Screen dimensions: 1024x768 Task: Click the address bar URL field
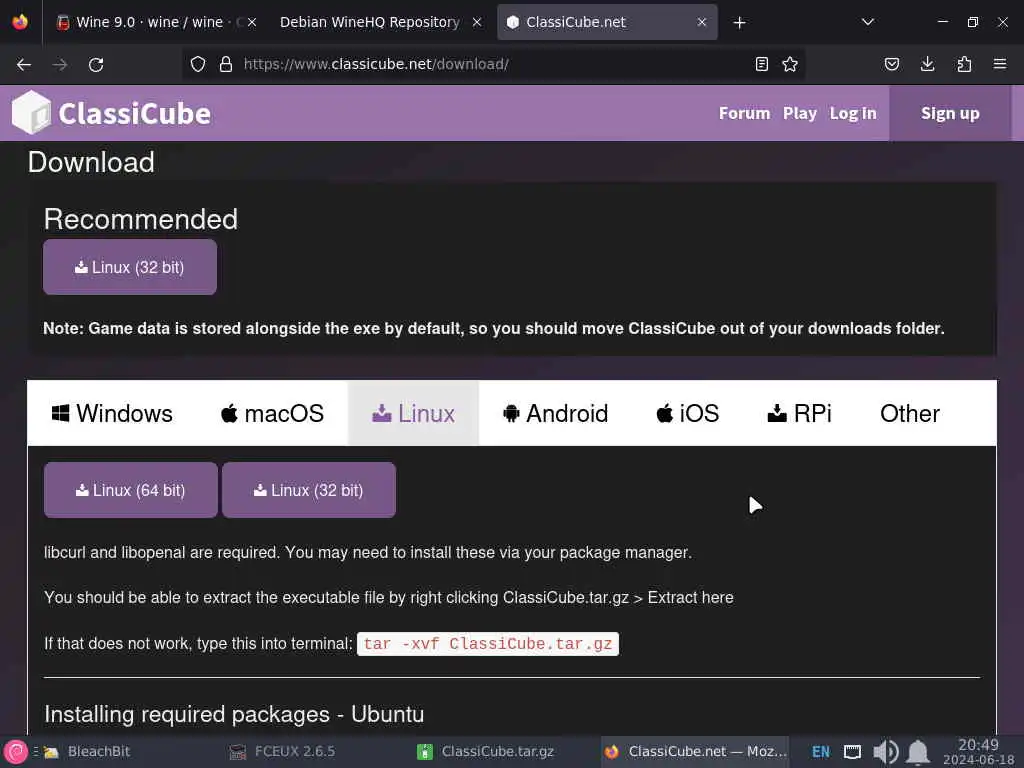point(493,64)
